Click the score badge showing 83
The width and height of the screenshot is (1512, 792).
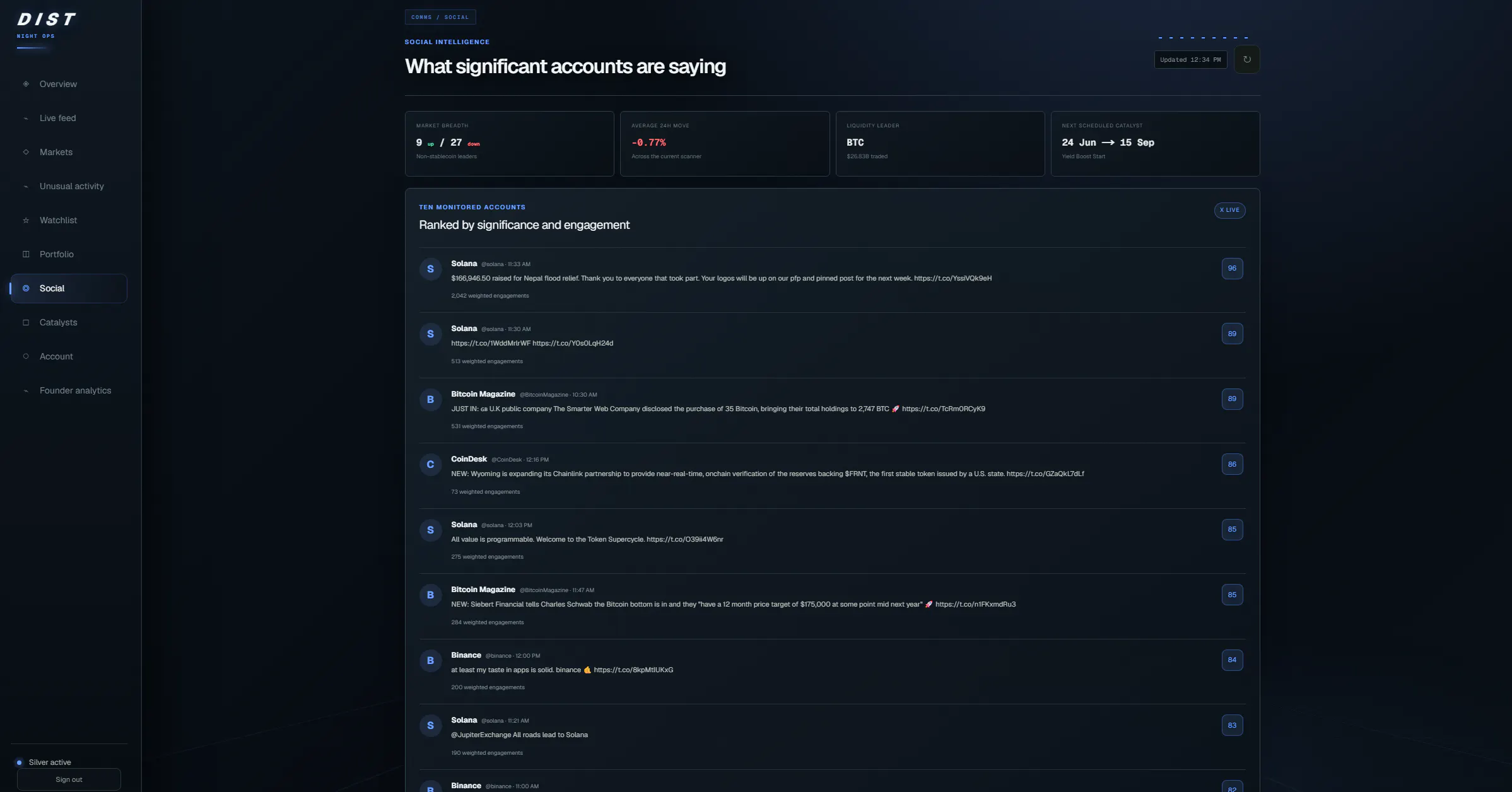click(1232, 725)
